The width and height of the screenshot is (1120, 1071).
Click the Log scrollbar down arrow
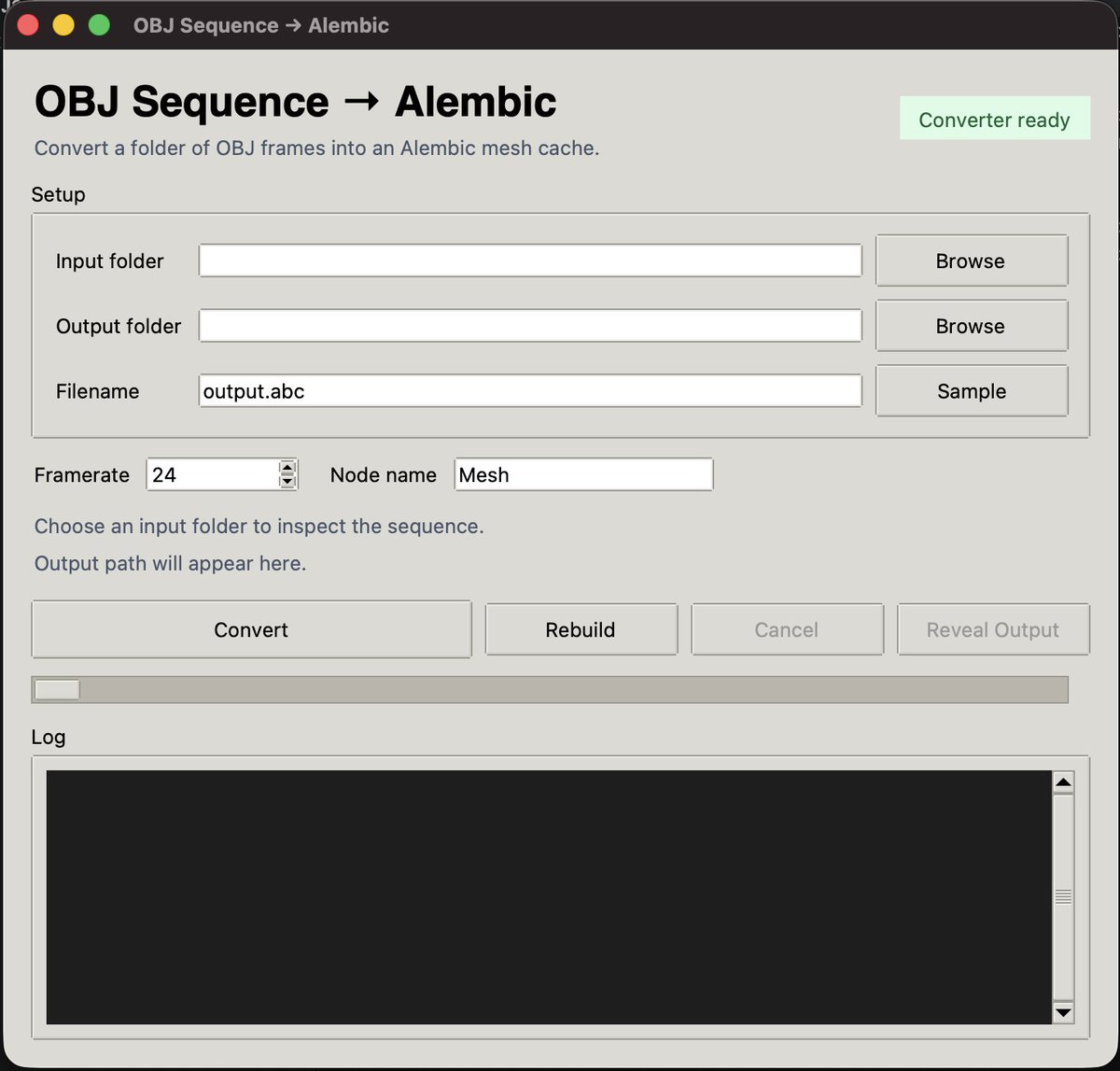[x=1063, y=1012]
